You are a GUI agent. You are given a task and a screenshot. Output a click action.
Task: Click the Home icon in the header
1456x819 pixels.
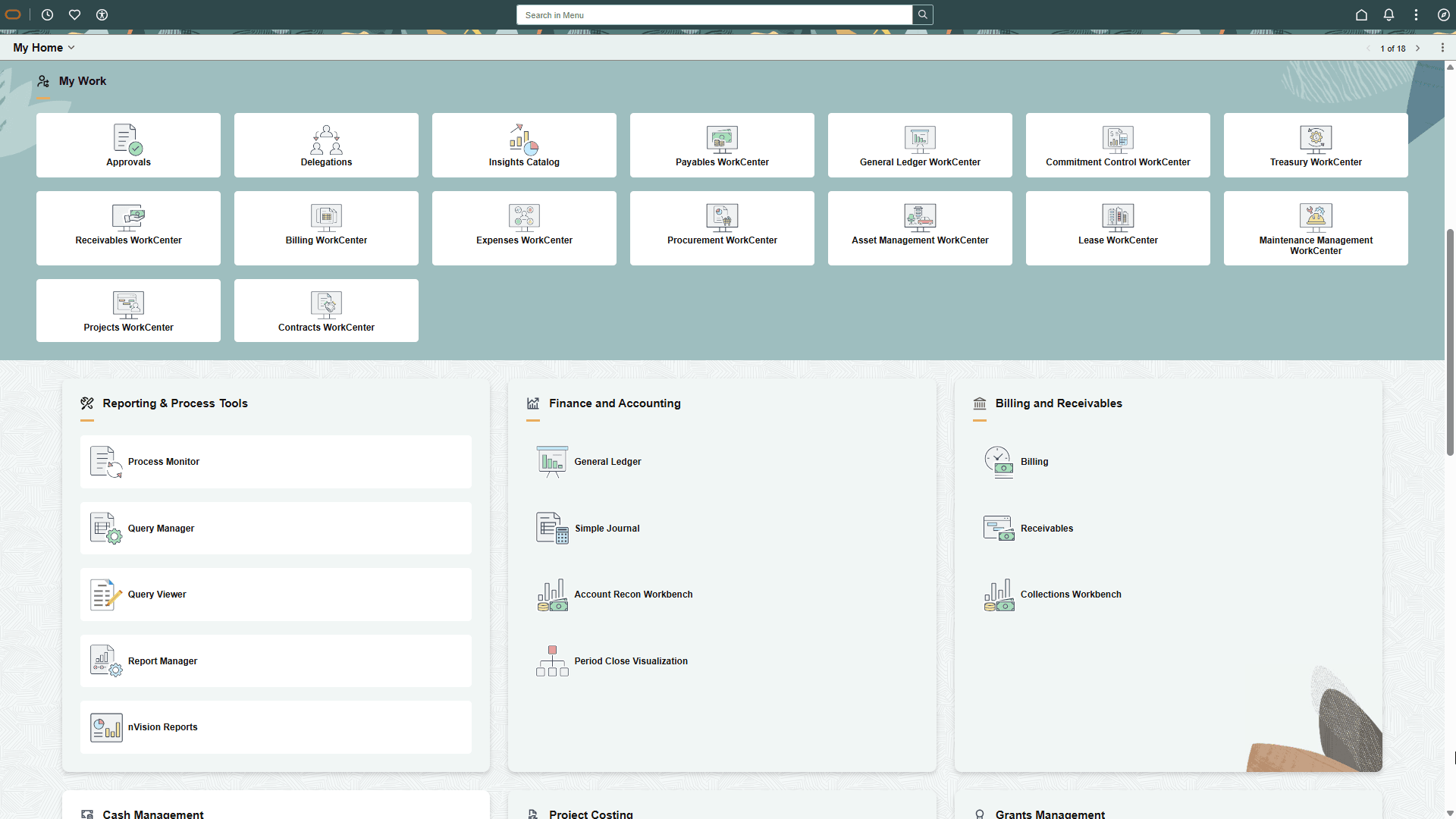(1360, 14)
